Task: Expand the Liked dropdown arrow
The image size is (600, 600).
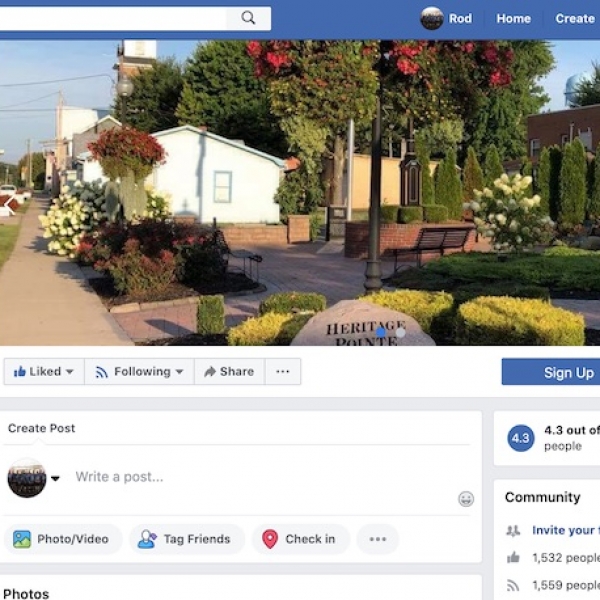Action: (70, 372)
